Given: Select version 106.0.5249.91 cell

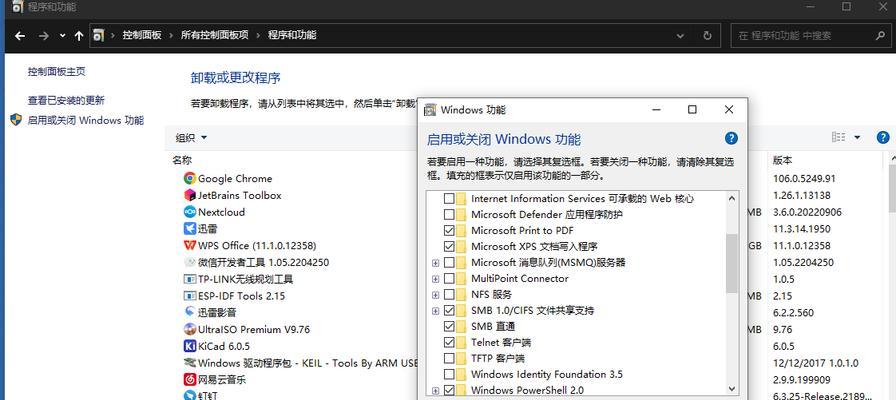Looking at the screenshot, I should [x=804, y=178].
